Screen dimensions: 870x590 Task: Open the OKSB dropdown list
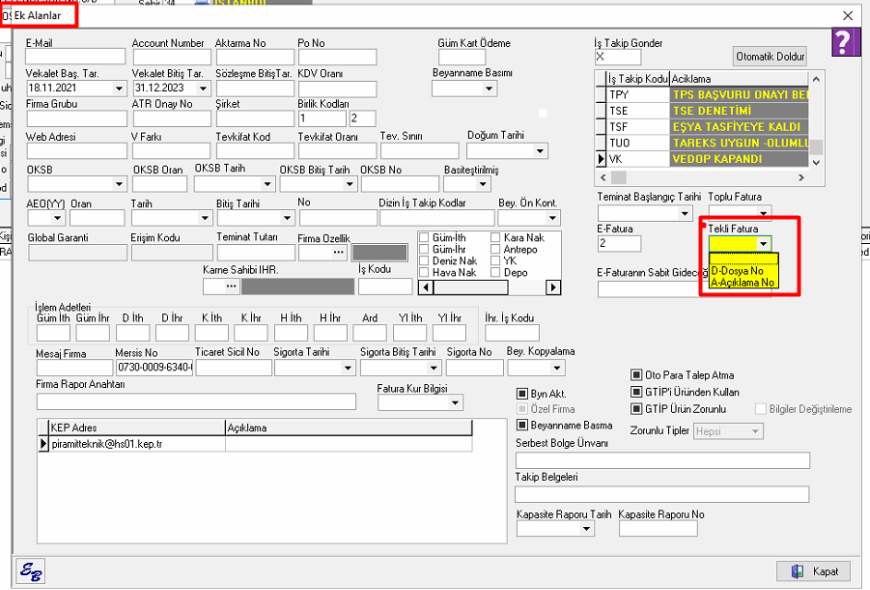pyautogui.click(x=119, y=184)
